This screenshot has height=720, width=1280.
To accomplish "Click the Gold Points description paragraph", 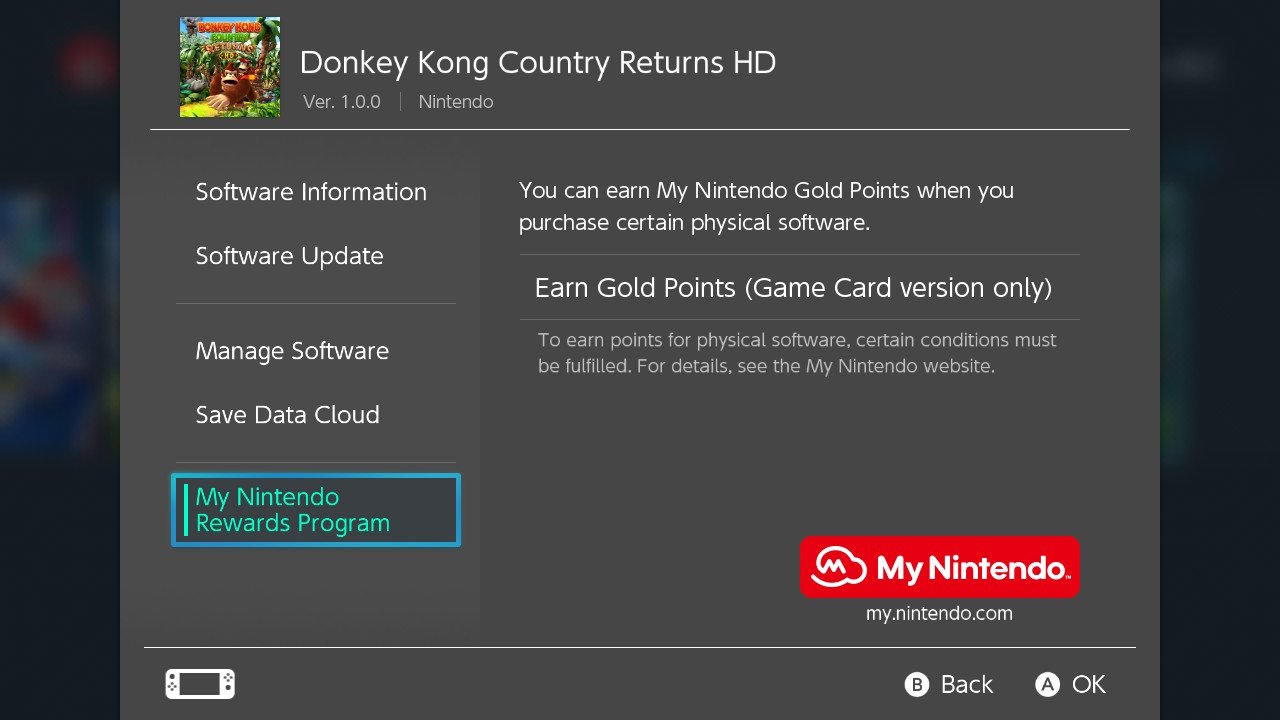I will click(x=766, y=206).
